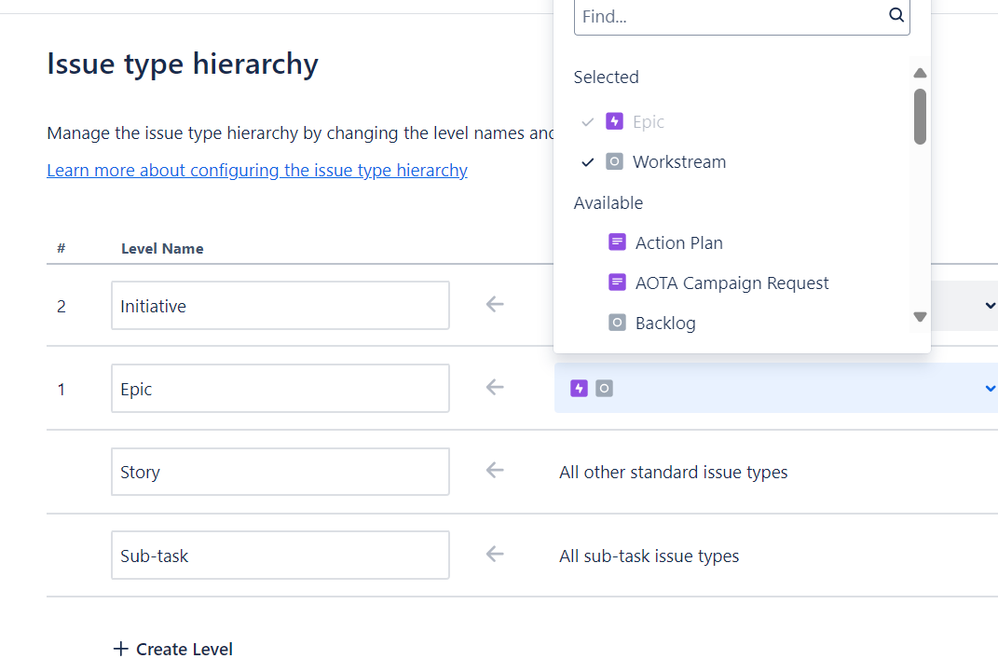The image size is (998, 661).
Task: Click the Create Level button
Action: (x=173, y=649)
